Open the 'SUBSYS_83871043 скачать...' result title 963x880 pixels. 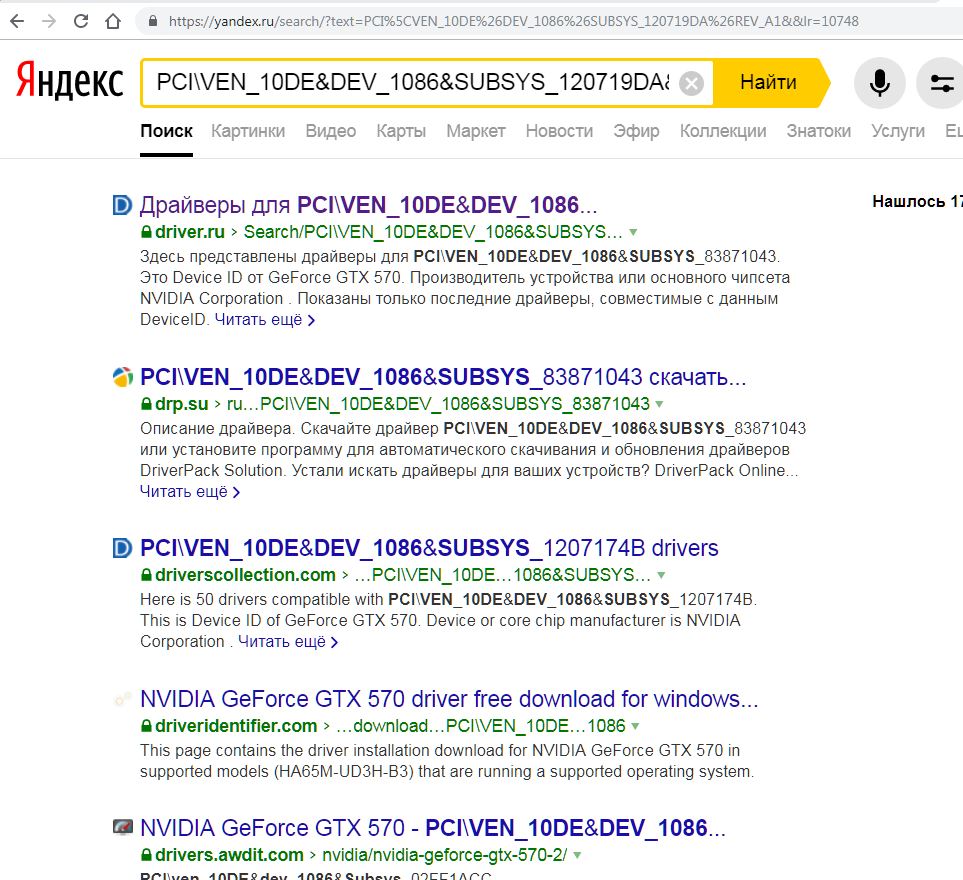coord(443,377)
